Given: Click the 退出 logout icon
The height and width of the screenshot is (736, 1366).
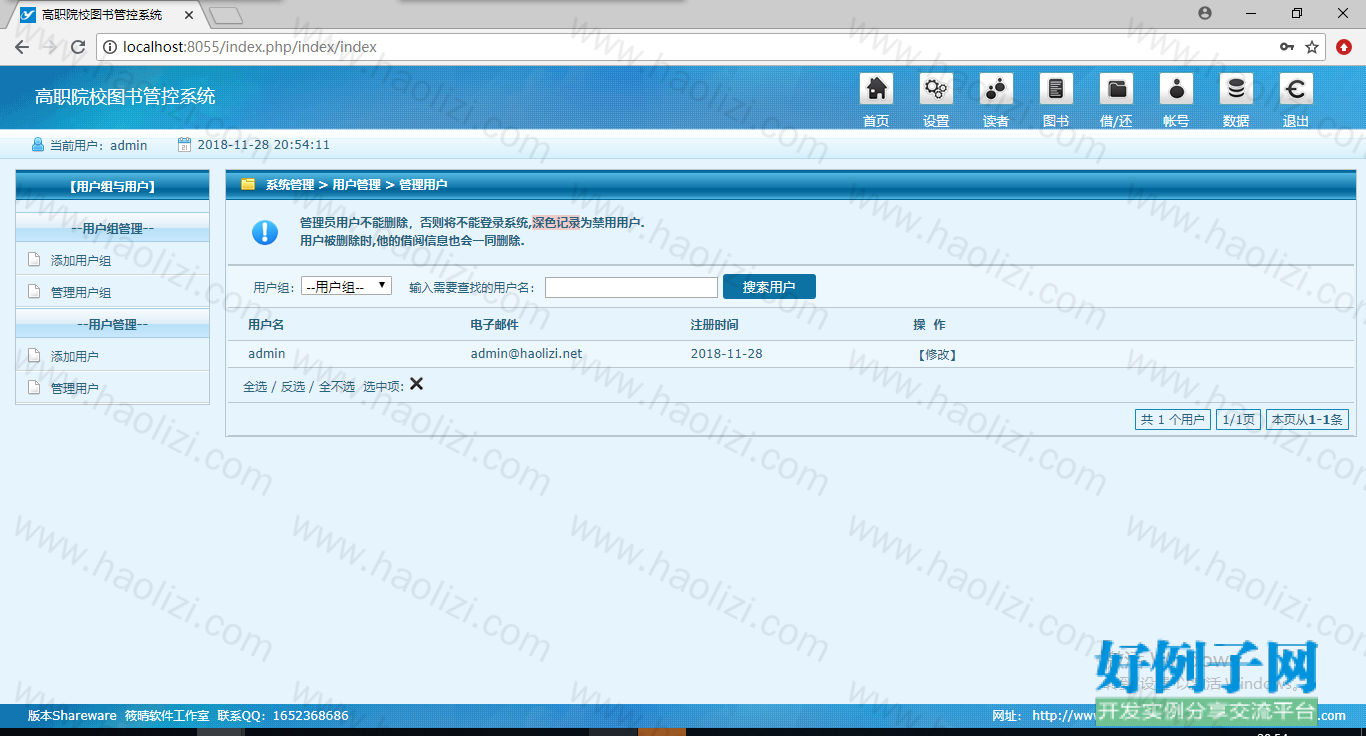Looking at the screenshot, I should click(x=1296, y=89).
